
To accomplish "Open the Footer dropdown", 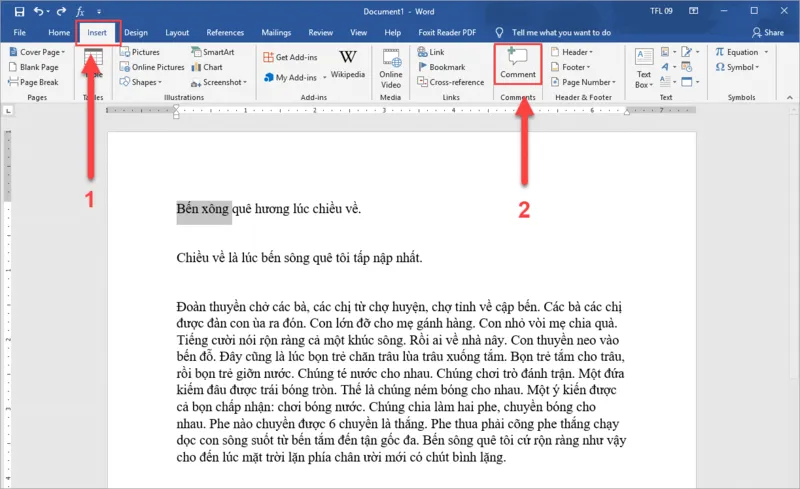I will point(570,67).
